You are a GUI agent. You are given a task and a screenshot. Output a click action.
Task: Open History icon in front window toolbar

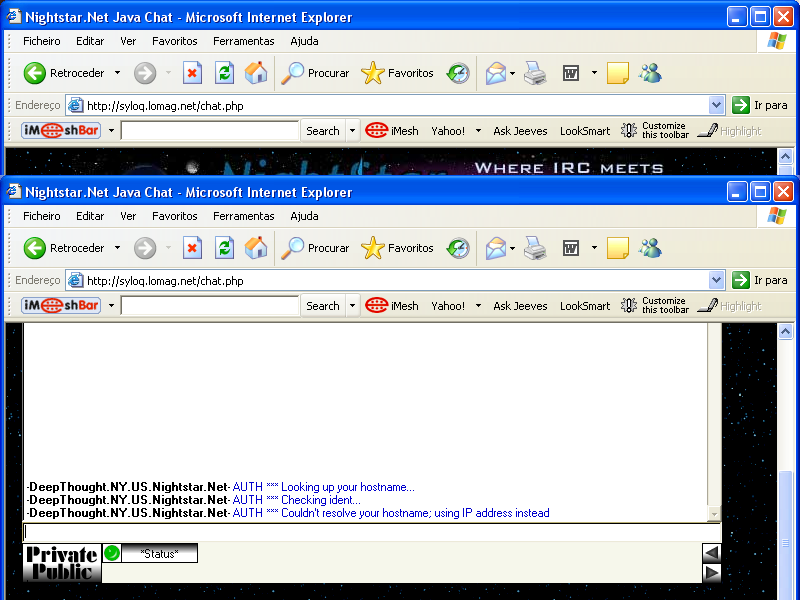(458, 248)
